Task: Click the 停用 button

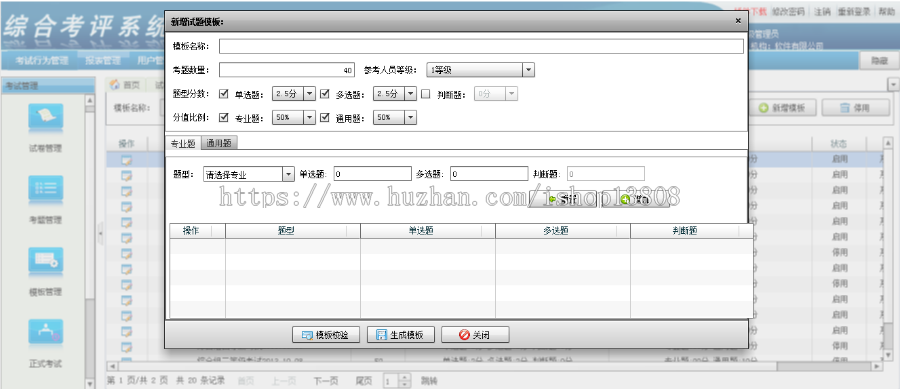Action: click(x=856, y=108)
